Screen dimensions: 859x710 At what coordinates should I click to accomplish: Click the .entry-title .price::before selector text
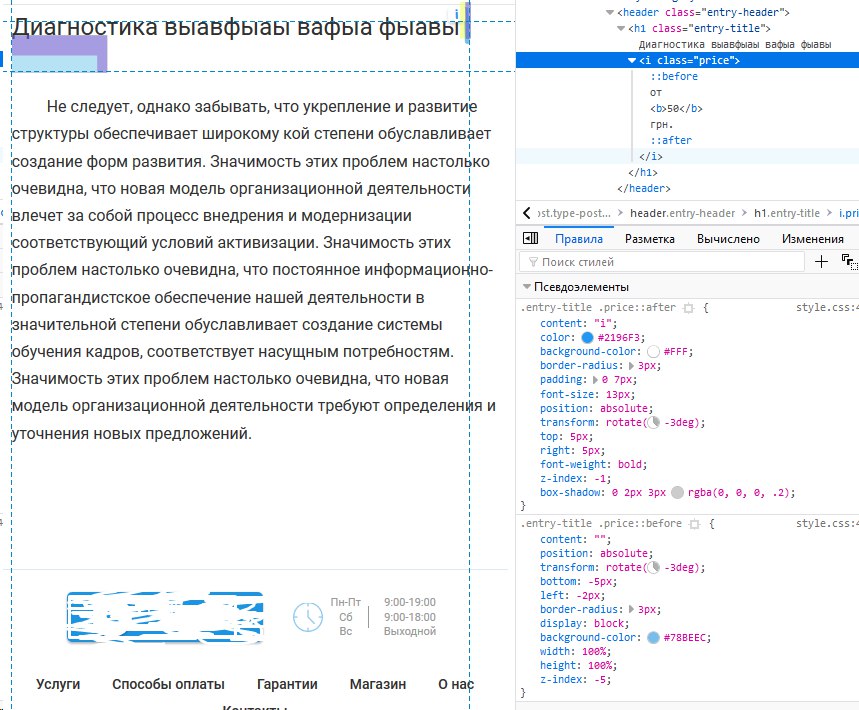pos(601,523)
